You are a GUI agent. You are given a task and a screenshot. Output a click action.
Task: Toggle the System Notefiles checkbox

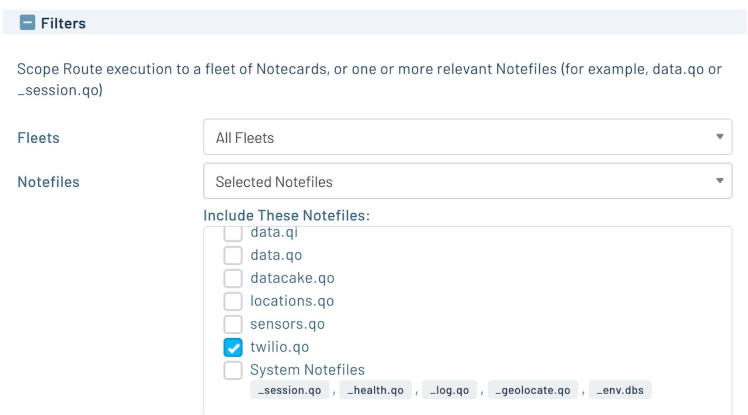[232, 370]
